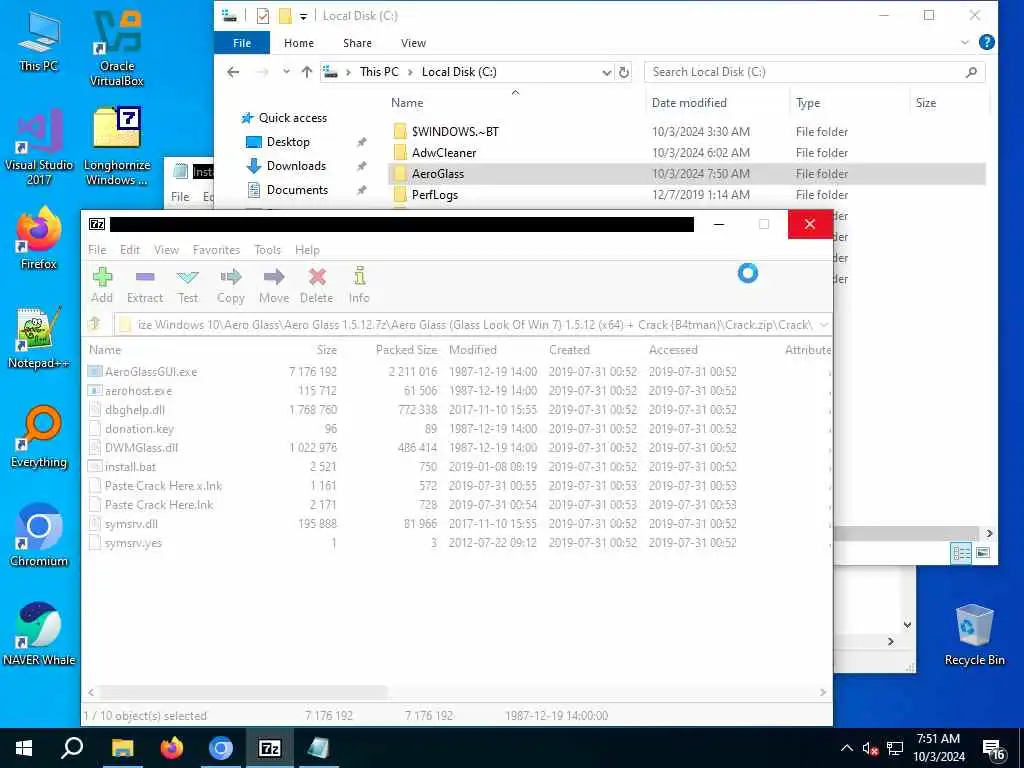1024x768 pixels.
Task: Open the Tools menu in 7-Zip
Action: coord(267,249)
